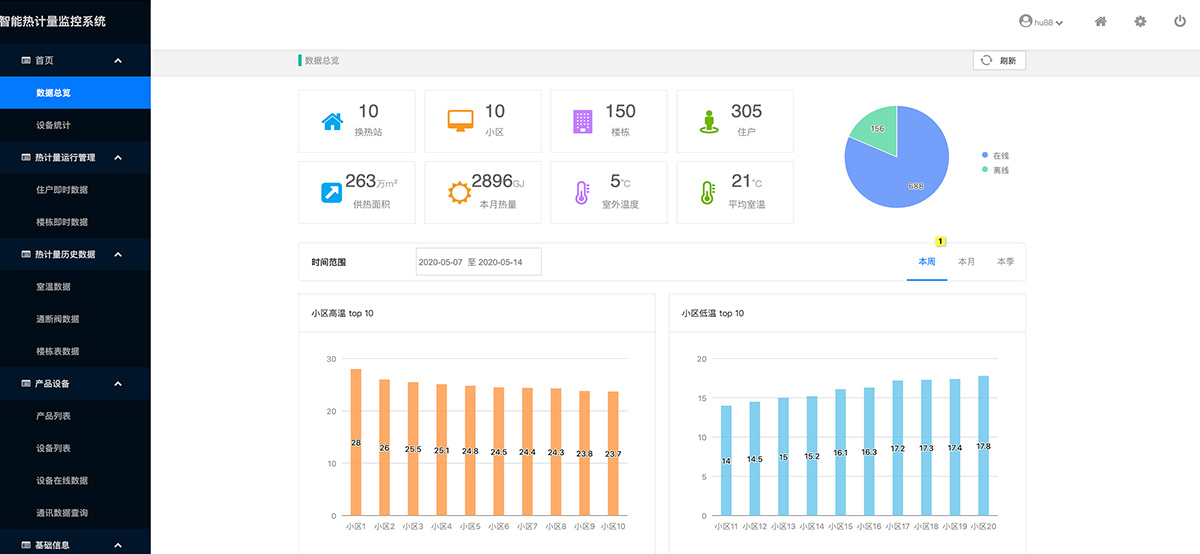Click the home icon in top bar
This screenshot has height=554, width=1200.
(1100, 21)
